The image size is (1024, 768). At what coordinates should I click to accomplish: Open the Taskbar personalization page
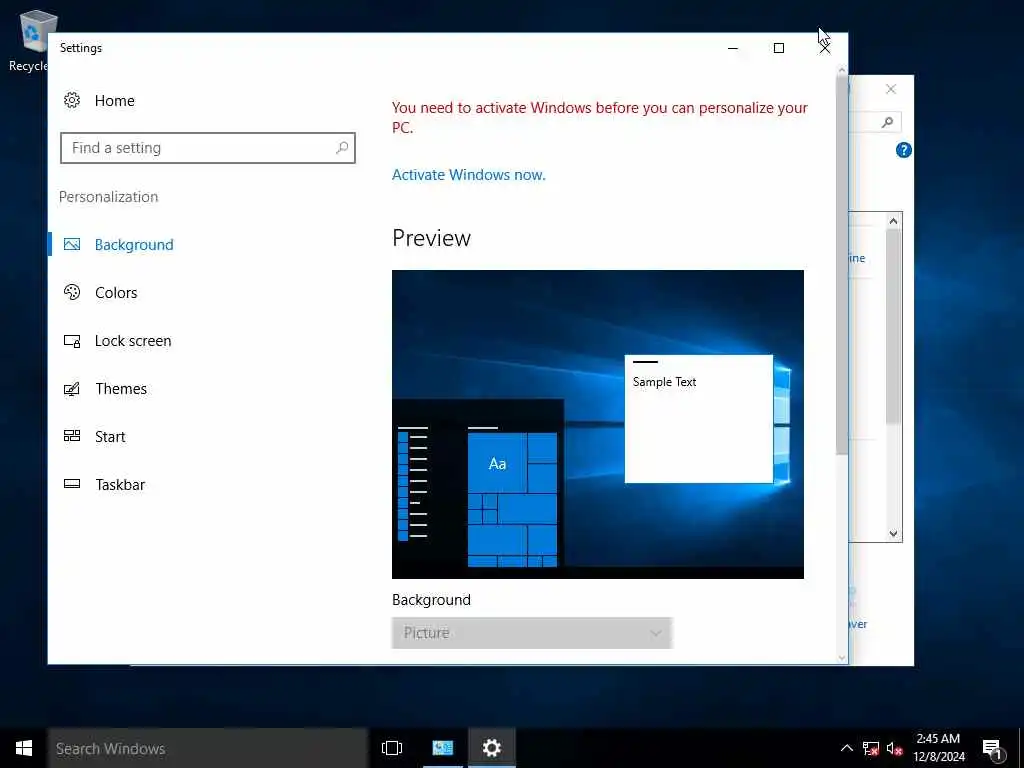(x=120, y=485)
